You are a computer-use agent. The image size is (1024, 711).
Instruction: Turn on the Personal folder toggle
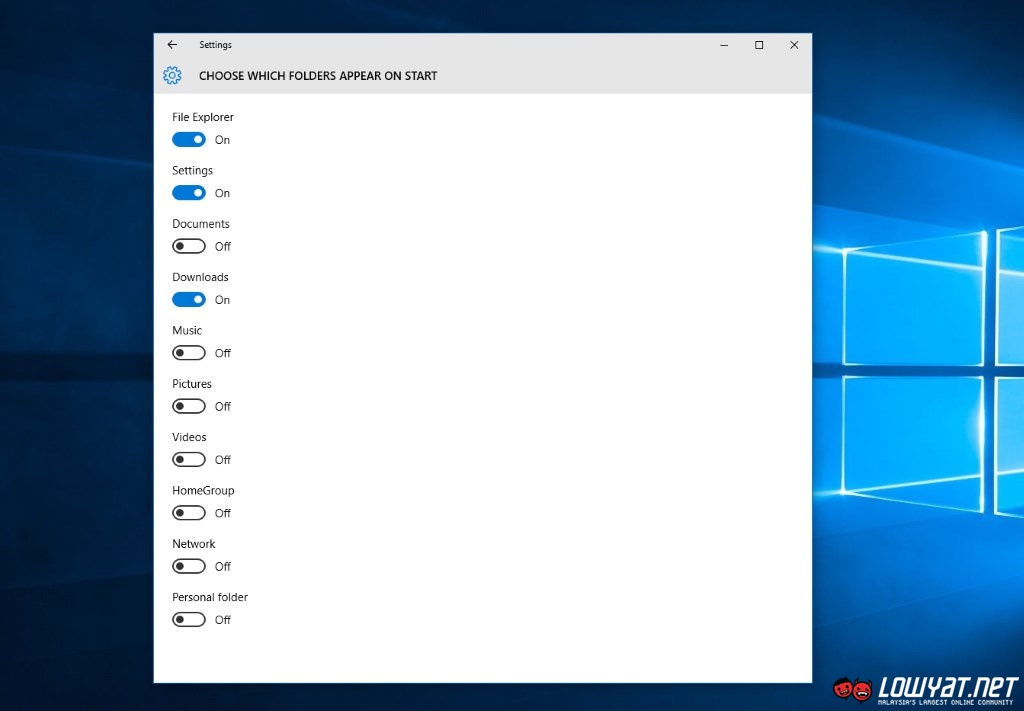click(x=189, y=620)
